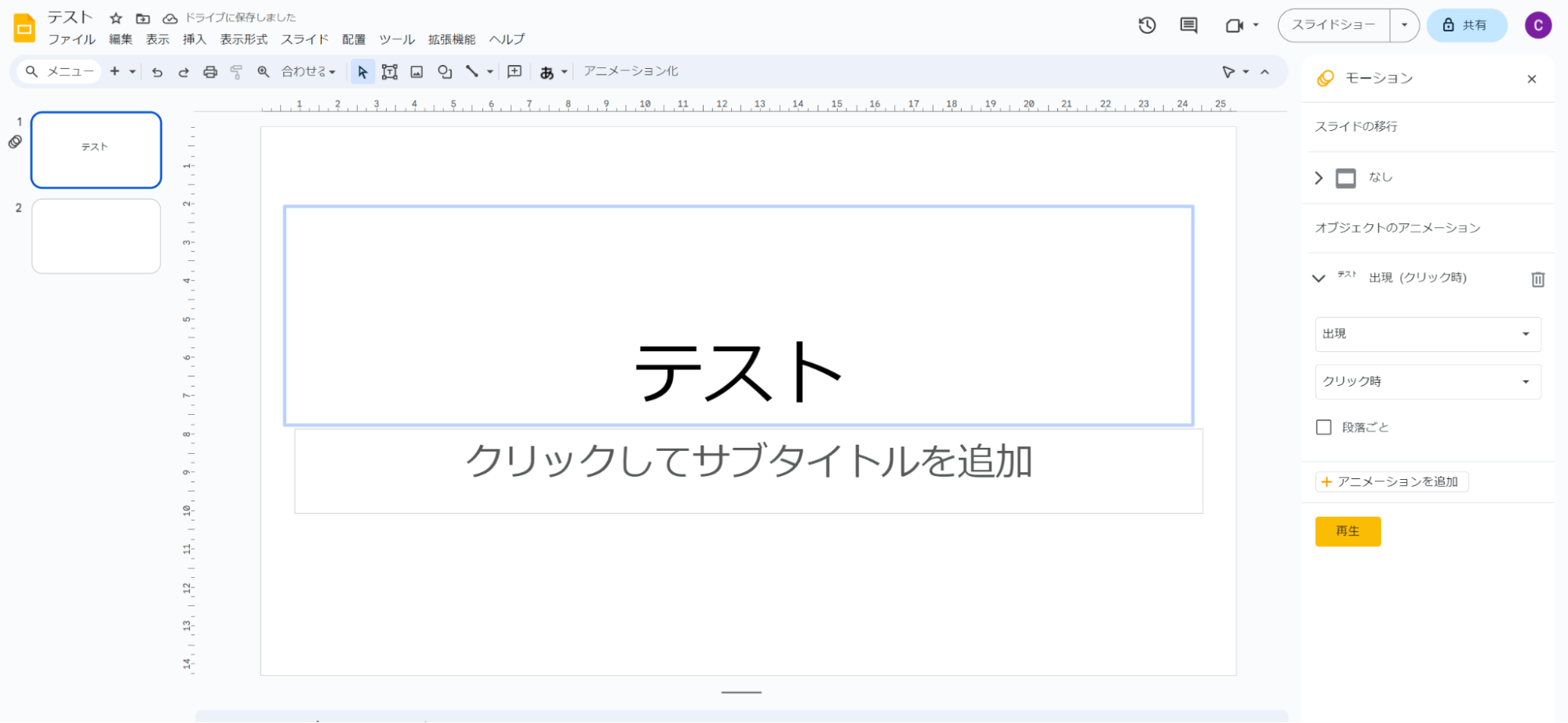The image size is (1568, 723).
Task: Click the insert image icon
Action: 417,72
